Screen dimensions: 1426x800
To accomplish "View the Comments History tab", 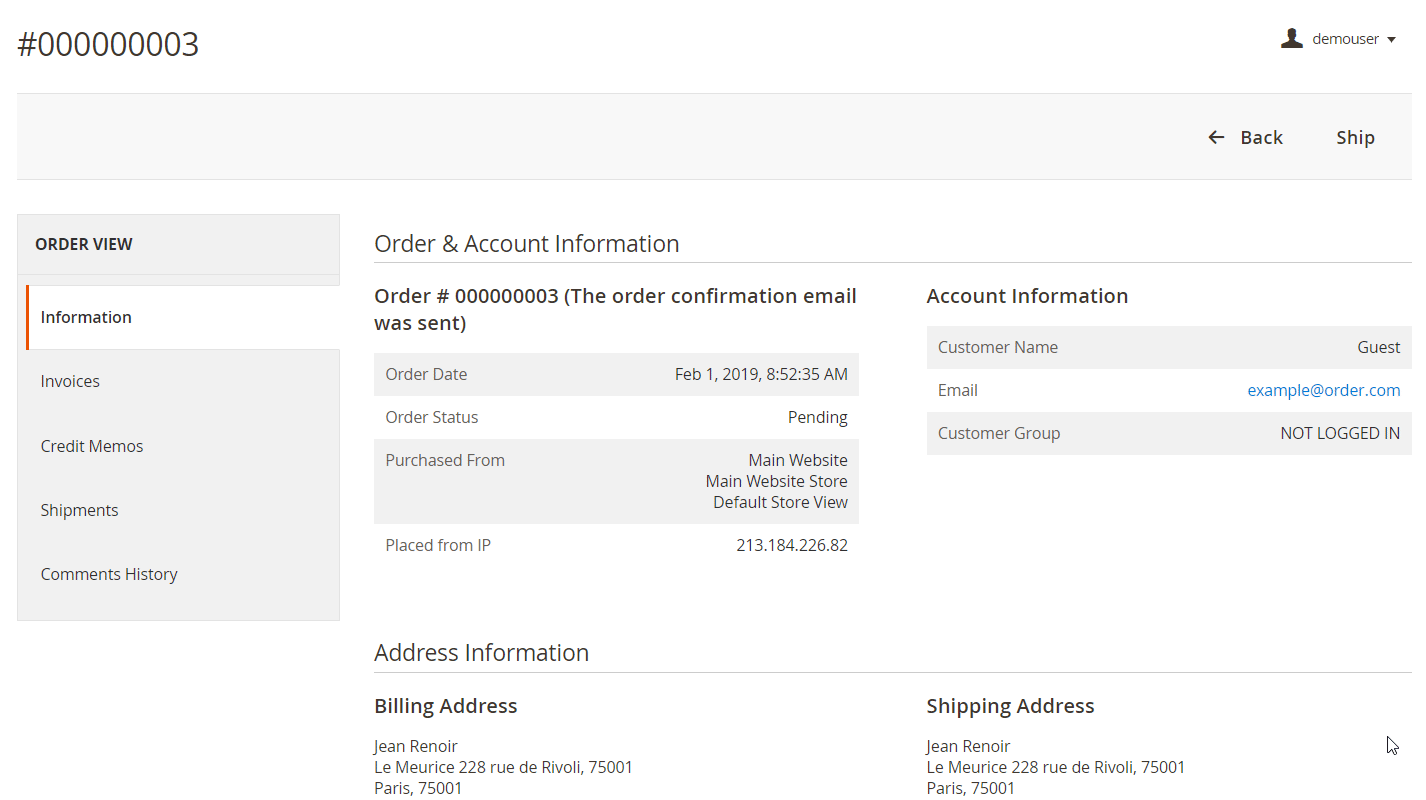I will [109, 574].
